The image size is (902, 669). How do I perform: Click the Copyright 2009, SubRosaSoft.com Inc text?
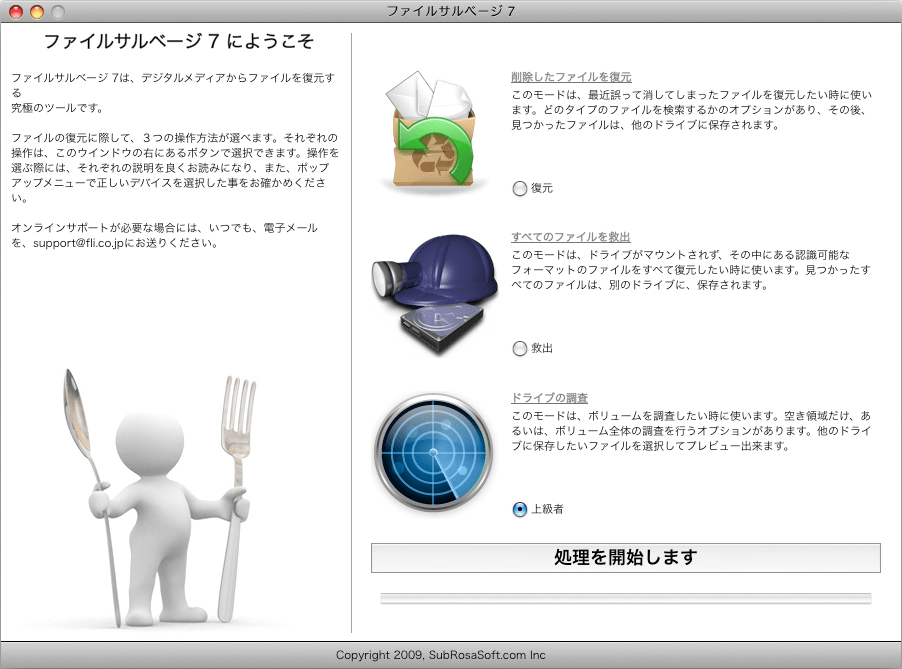pyautogui.click(x=441, y=655)
